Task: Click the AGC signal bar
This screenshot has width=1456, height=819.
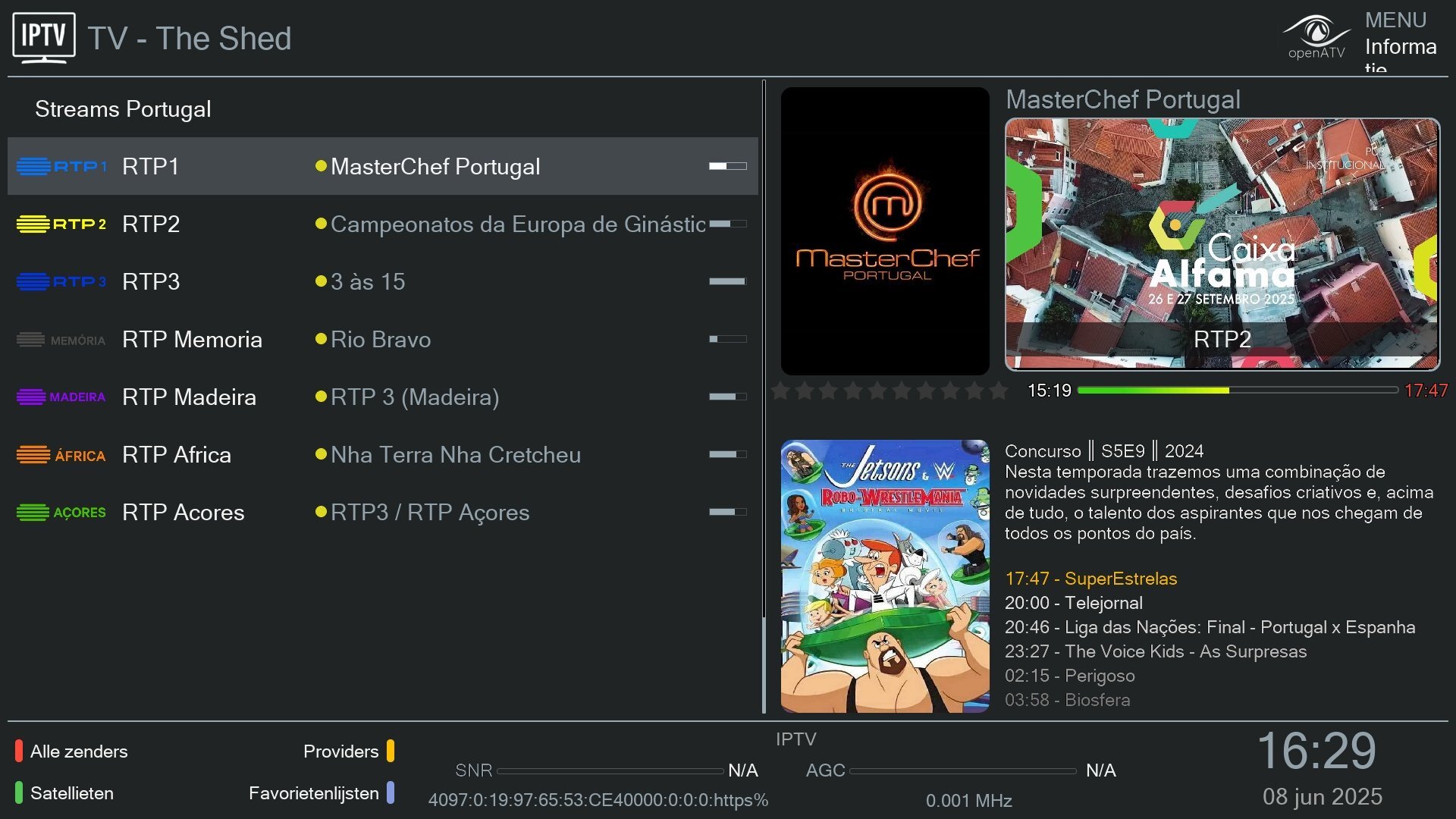Action: point(963,771)
